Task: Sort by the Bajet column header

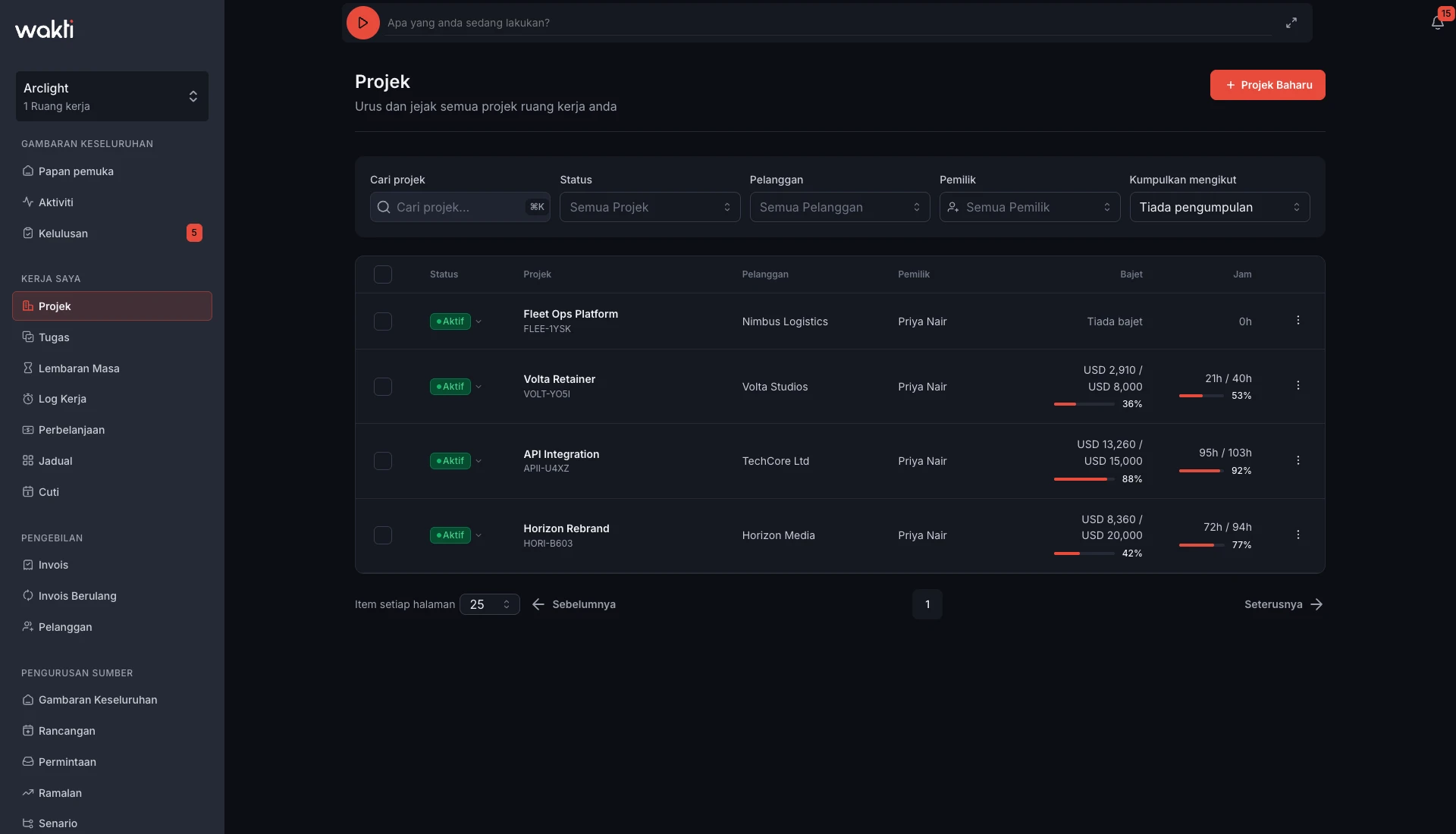Action: click(x=1131, y=274)
